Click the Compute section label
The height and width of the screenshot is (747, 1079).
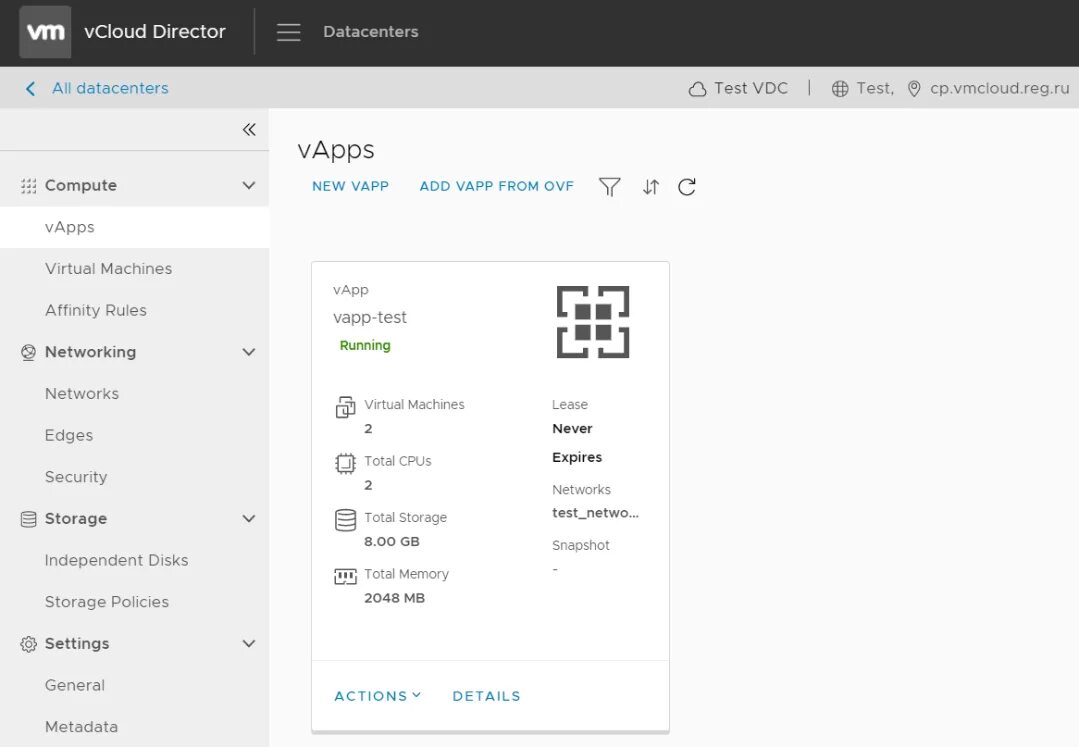[x=81, y=186]
